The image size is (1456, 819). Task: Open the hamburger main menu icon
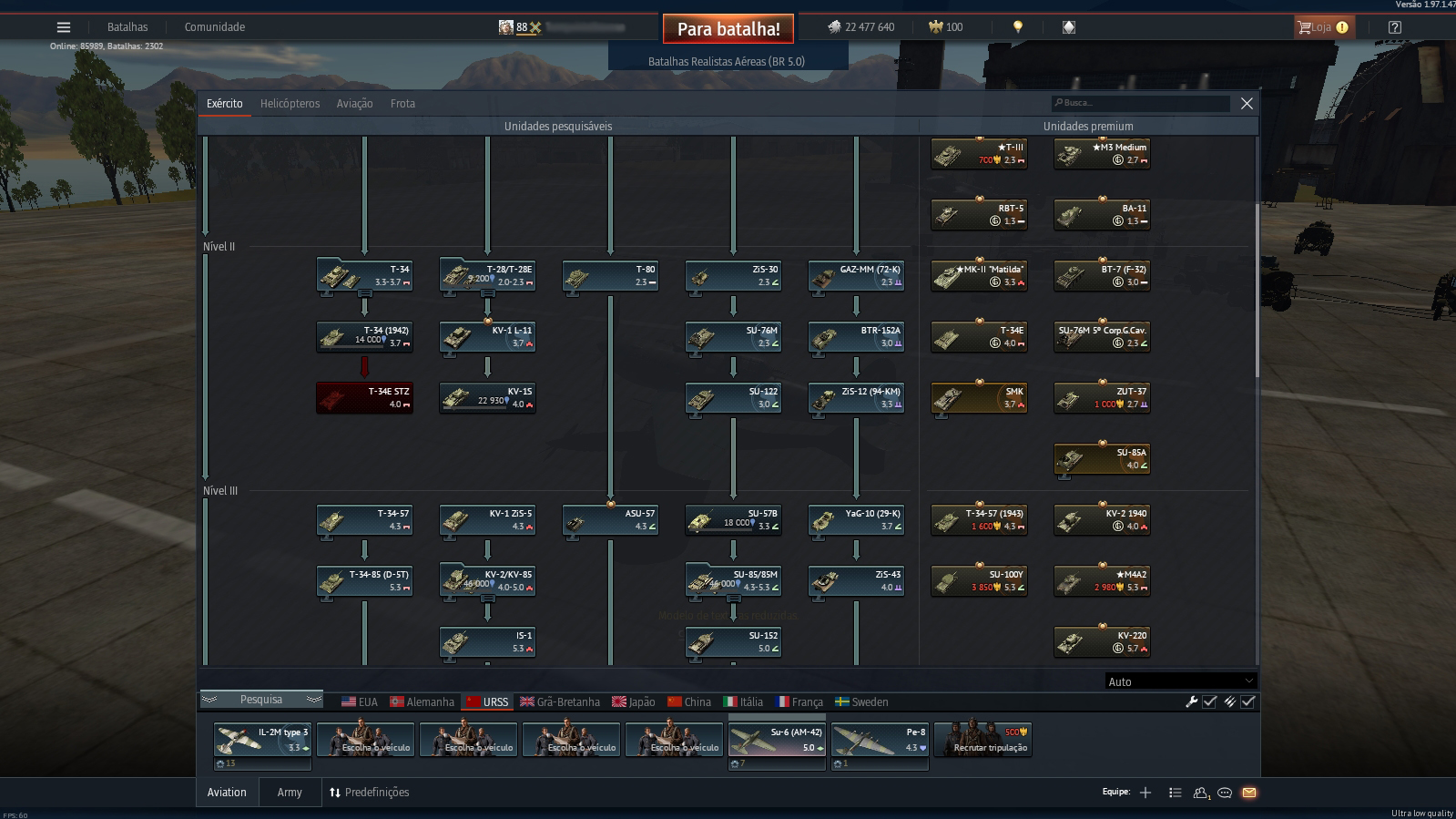coord(63,27)
